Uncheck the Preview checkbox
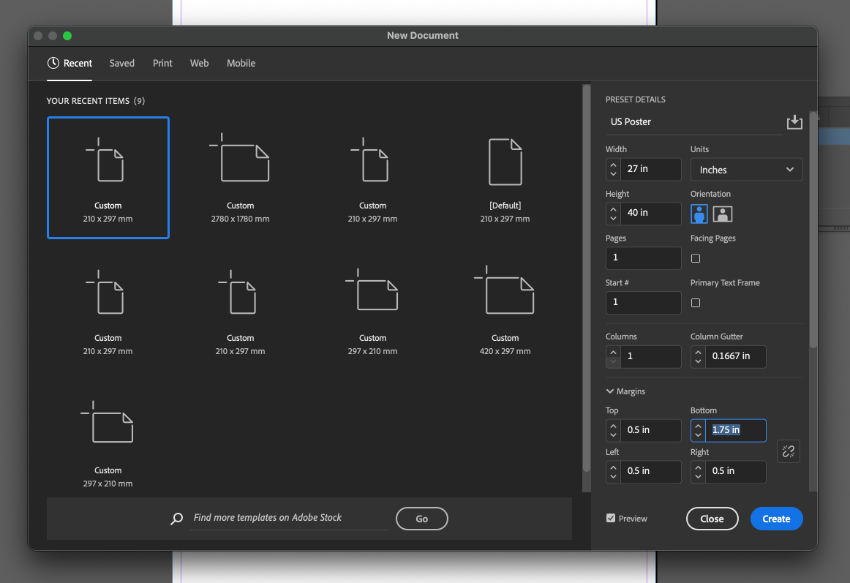Image resolution: width=850 pixels, height=583 pixels. [610, 518]
